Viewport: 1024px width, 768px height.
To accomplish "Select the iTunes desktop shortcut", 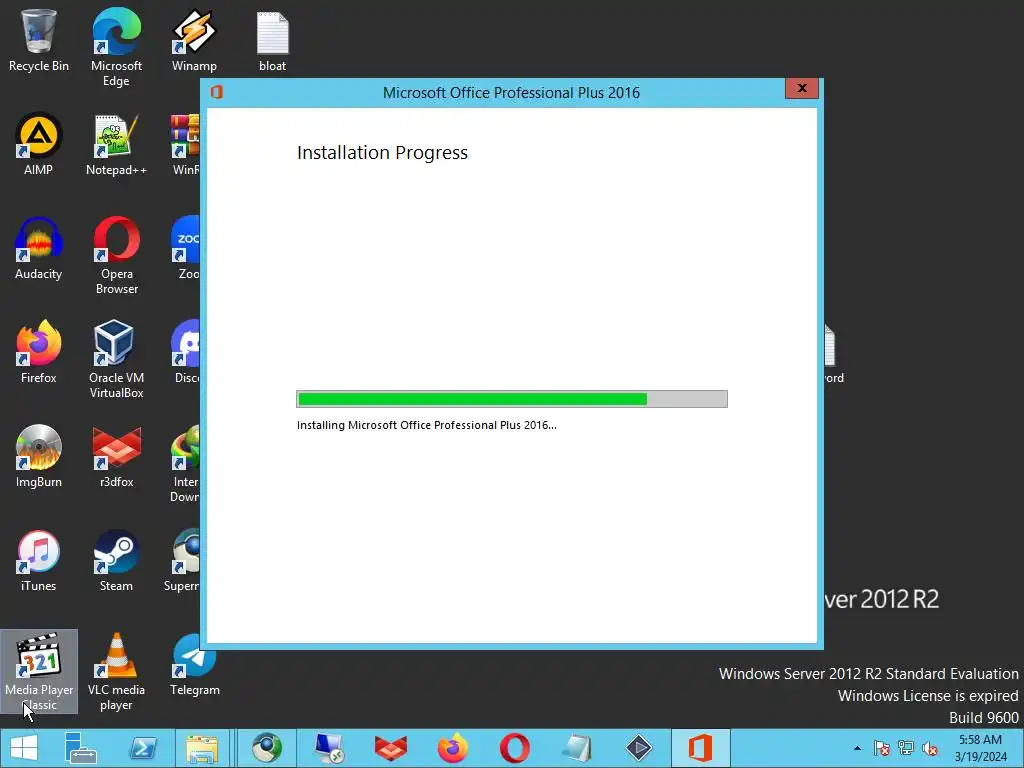I will pos(39,561).
